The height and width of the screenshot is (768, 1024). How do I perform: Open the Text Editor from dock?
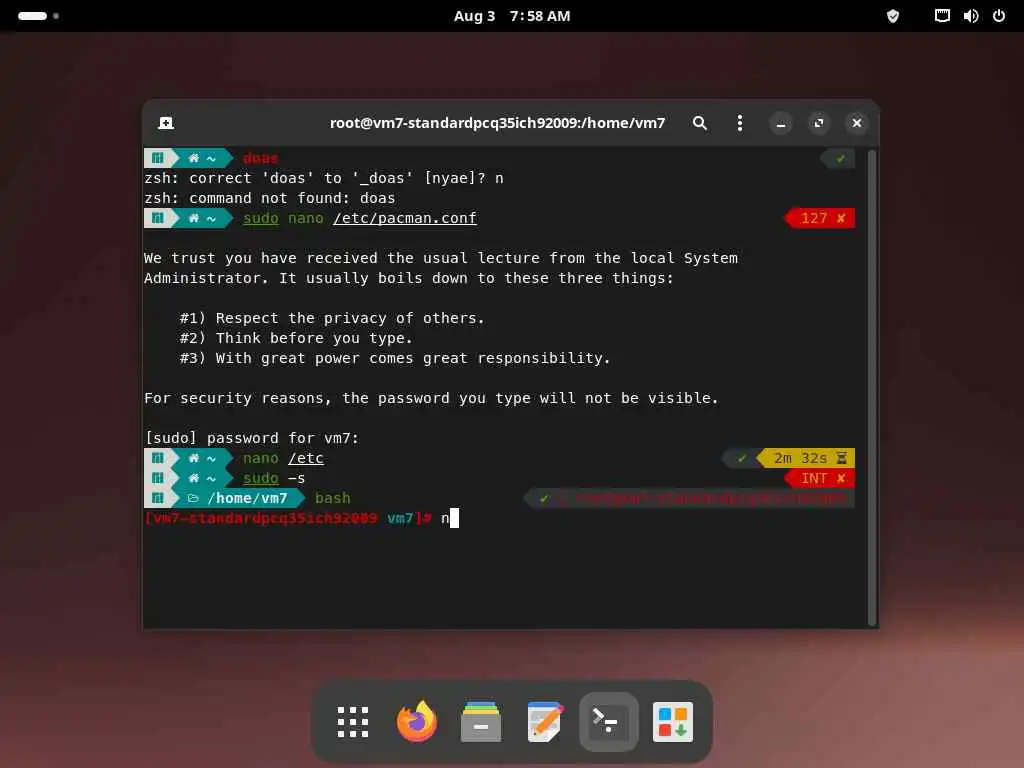[x=545, y=722]
